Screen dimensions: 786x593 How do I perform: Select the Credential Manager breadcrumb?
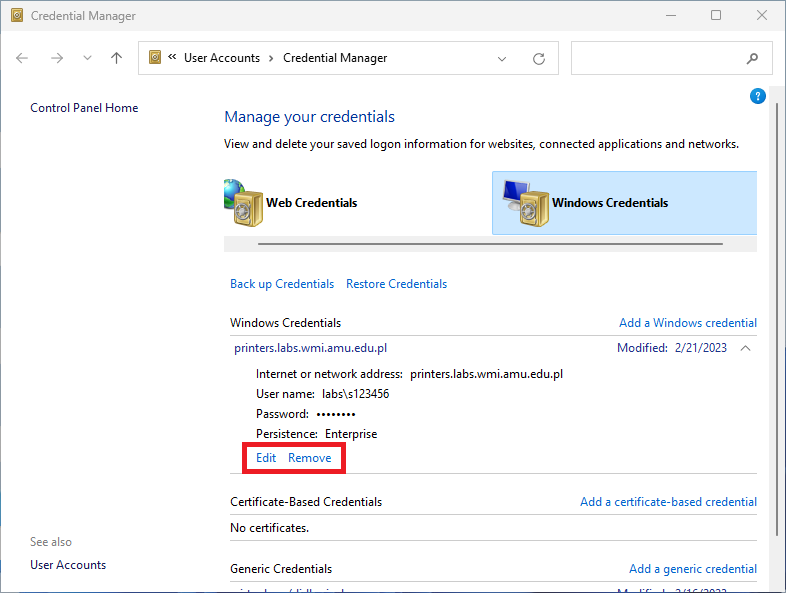click(335, 58)
